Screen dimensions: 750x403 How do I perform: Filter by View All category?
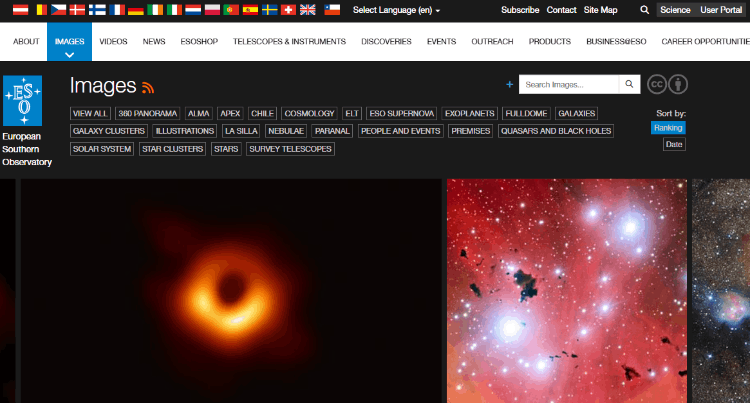90,113
